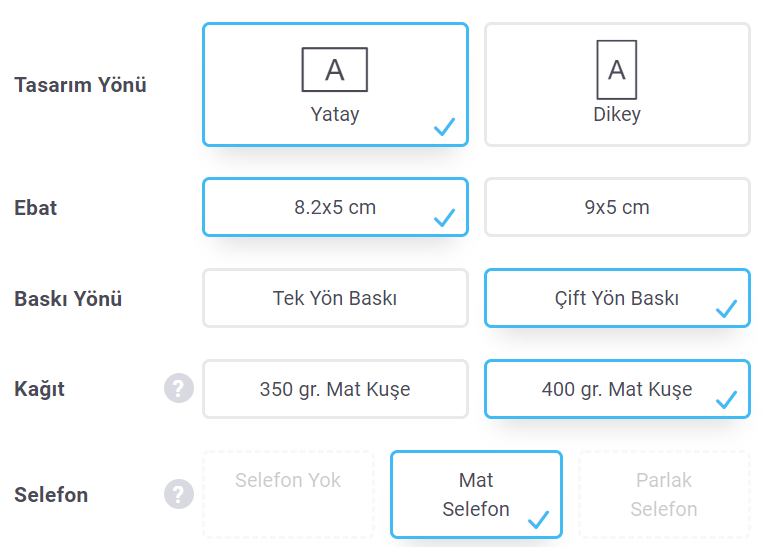Click the checkmark on Mat Selefon
The width and height of the screenshot is (782, 547).
(539, 519)
